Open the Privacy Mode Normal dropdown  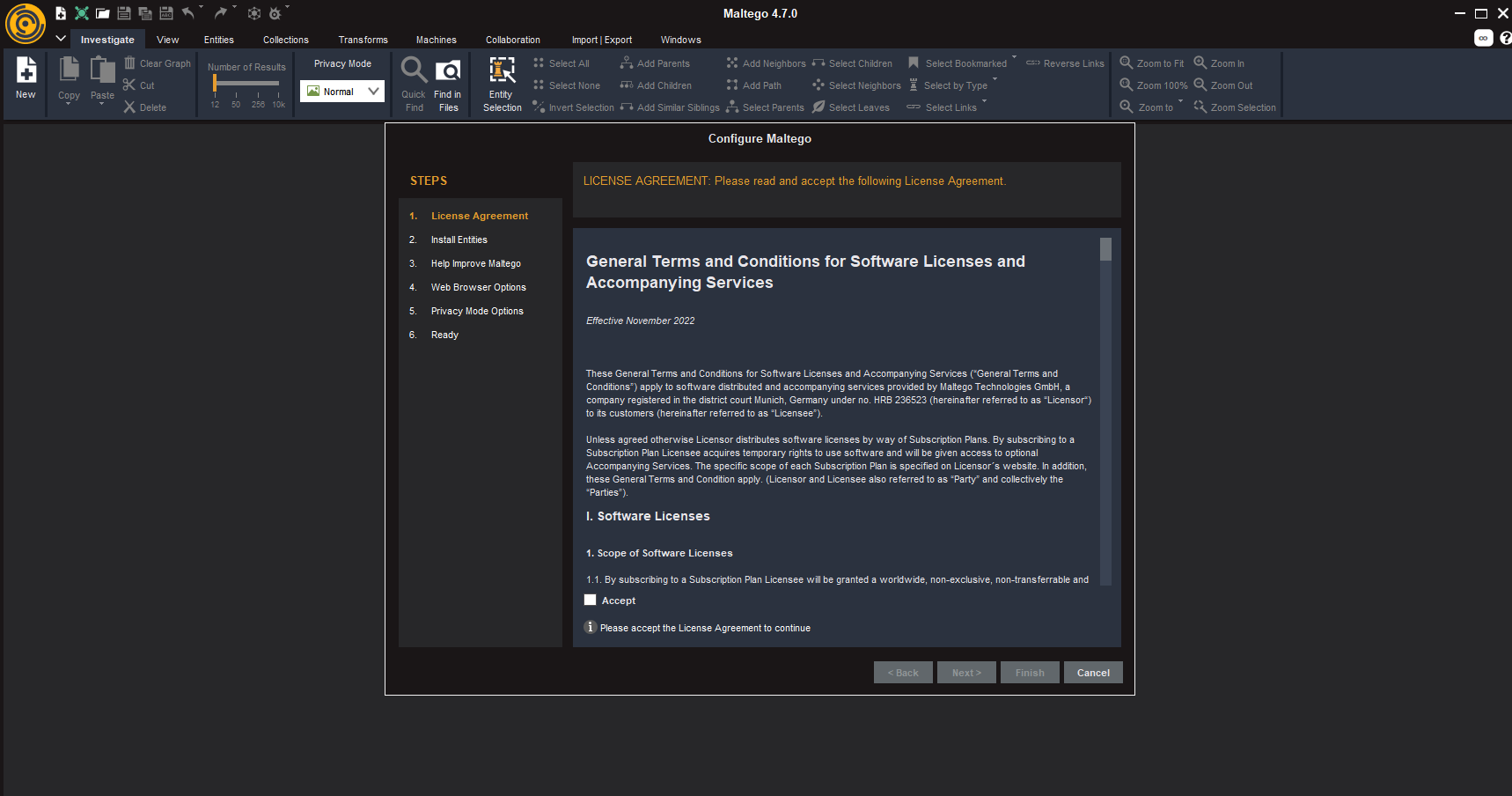[342, 92]
